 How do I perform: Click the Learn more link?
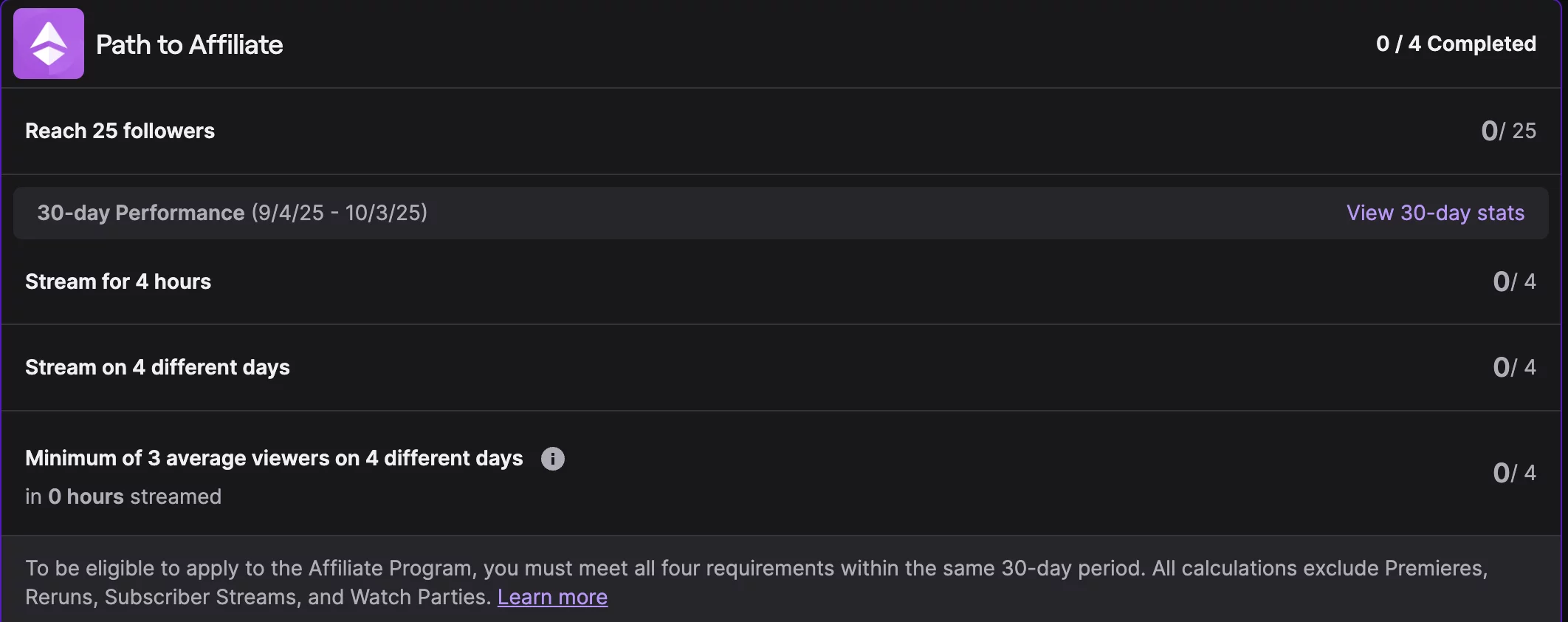(552, 597)
